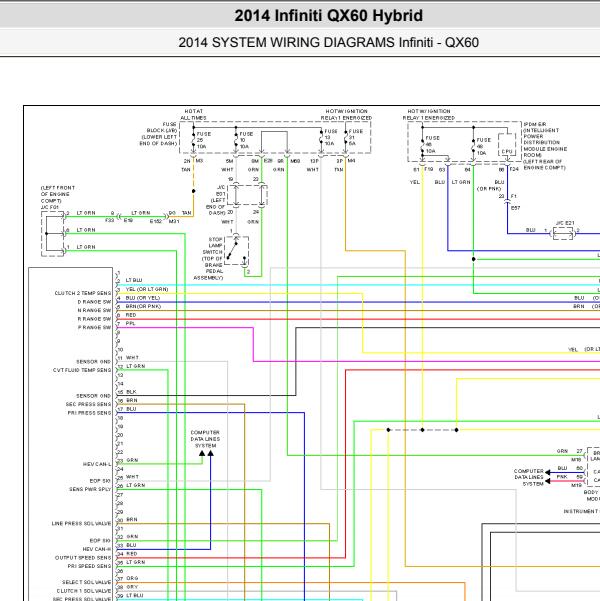Image resolution: width=600 pixels, height=601 pixels.
Task: Click the 'YEL (OR LT GRN)' wire label at pin 3
Action: (147, 289)
